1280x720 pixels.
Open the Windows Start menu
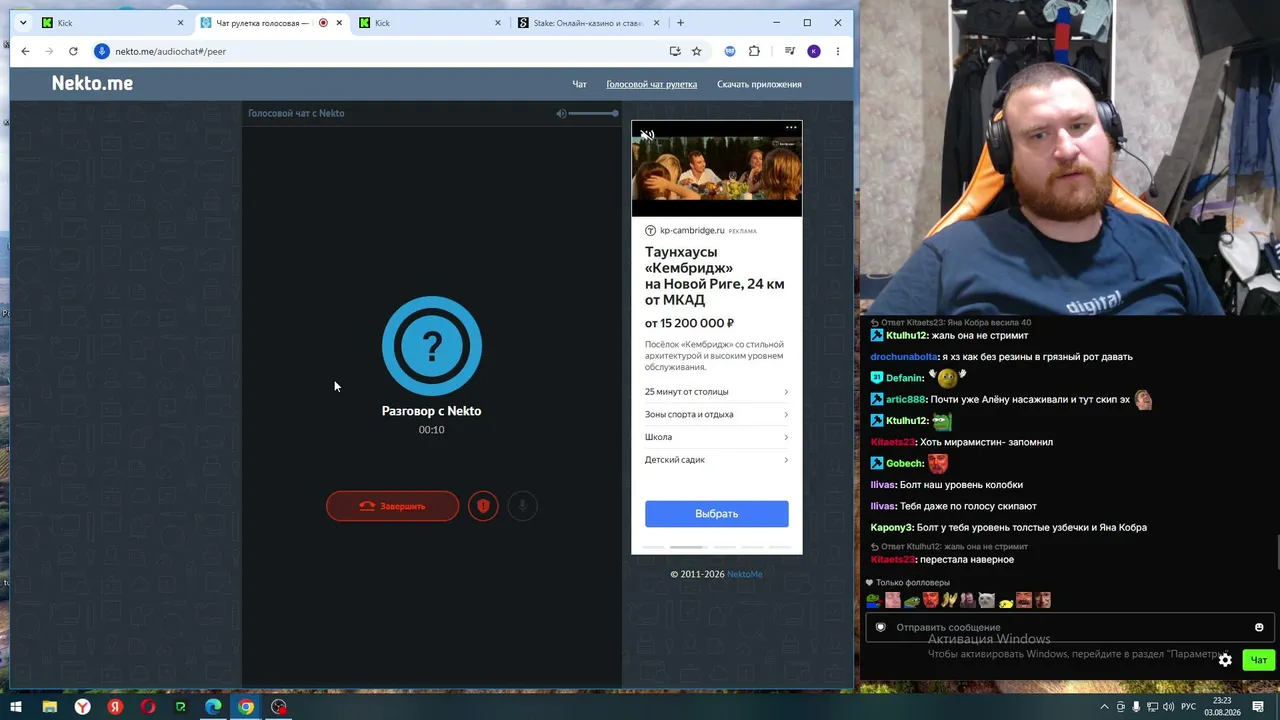point(15,707)
